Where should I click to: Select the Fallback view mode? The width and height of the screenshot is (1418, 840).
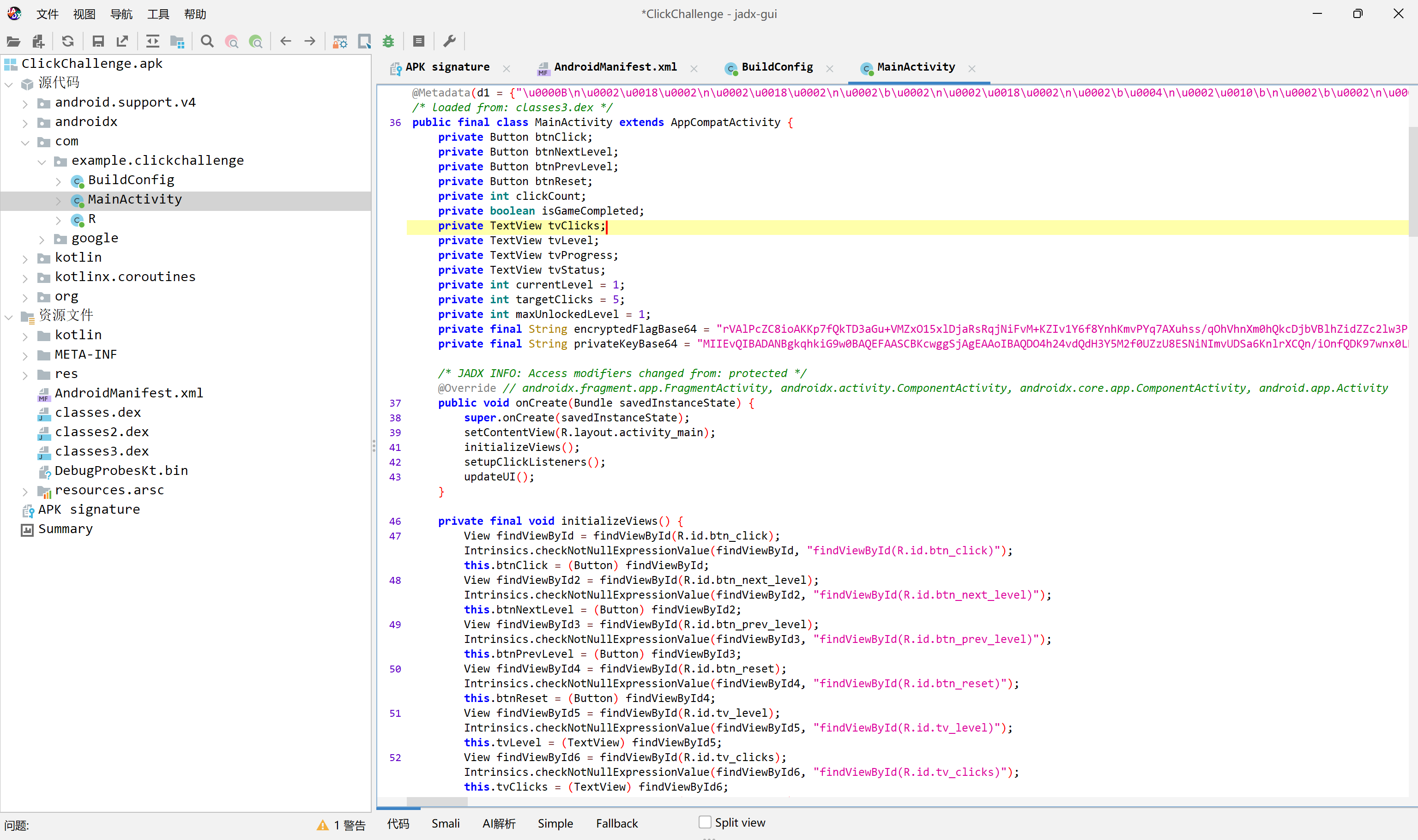coord(617,823)
